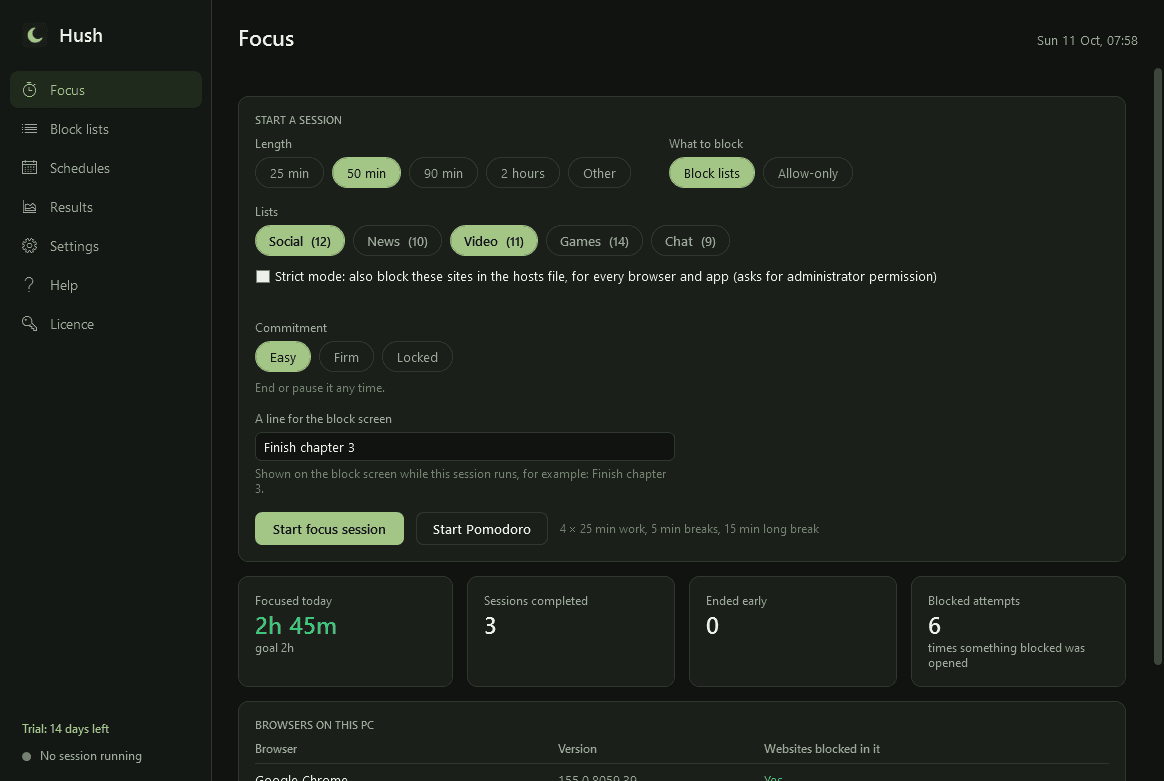The image size is (1164, 781).
Task: Toggle the News (10) block list
Action: coord(397,241)
